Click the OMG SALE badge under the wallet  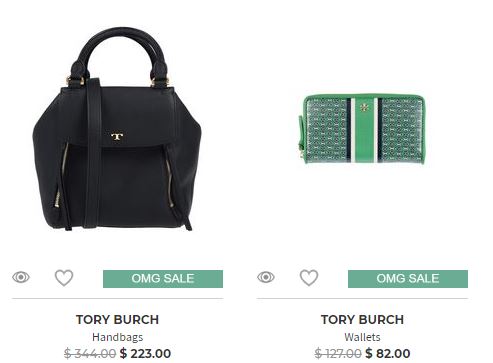click(x=408, y=279)
